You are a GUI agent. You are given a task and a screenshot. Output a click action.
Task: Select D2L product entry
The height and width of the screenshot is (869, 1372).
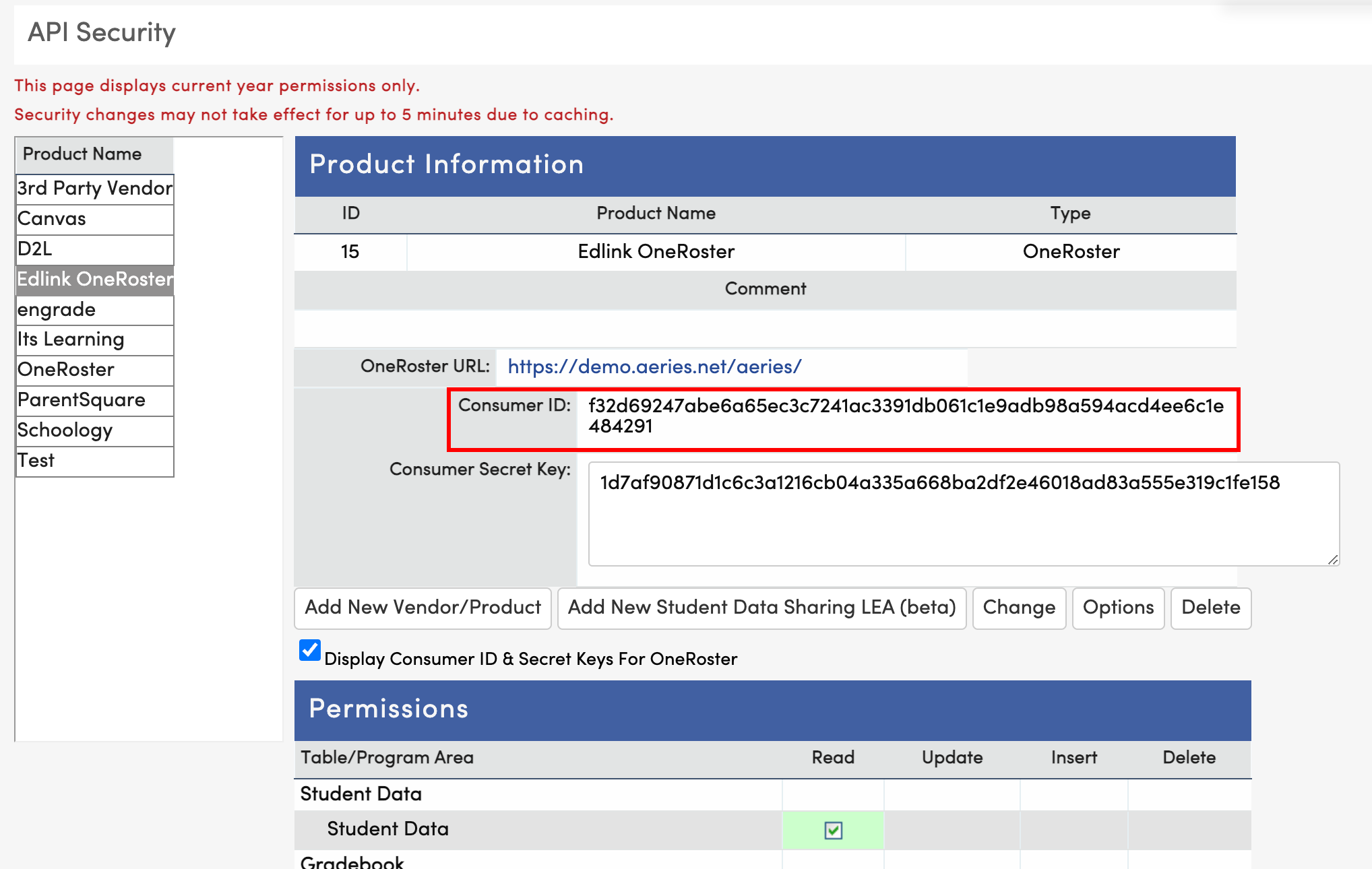[95, 249]
